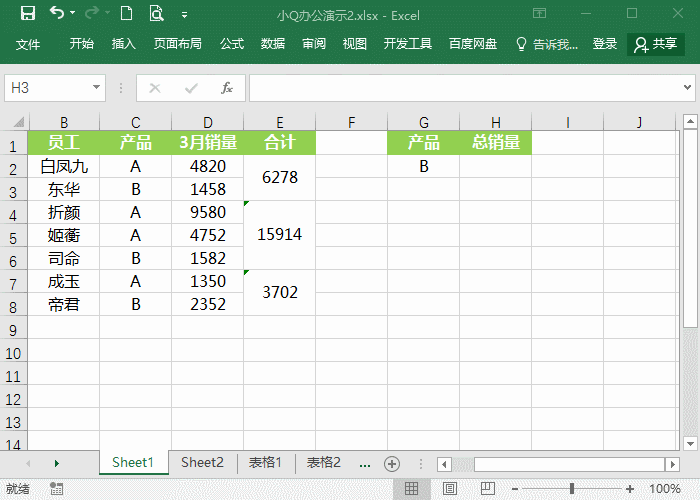The height and width of the screenshot is (500, 700).
Task: Open the 百度网盘 ribbon tab
Action: 473,43
